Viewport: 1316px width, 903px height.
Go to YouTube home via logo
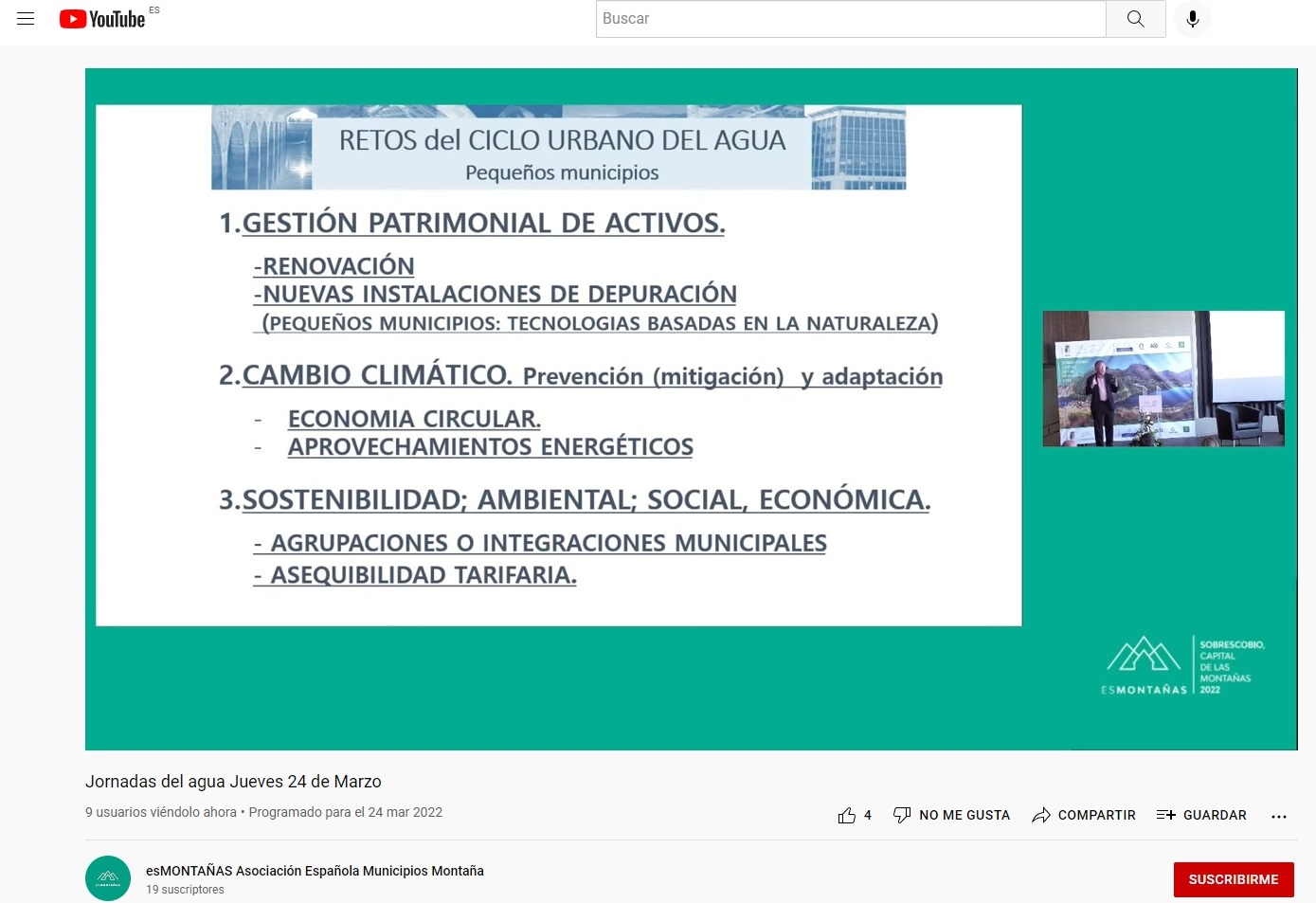click(102, 19)
